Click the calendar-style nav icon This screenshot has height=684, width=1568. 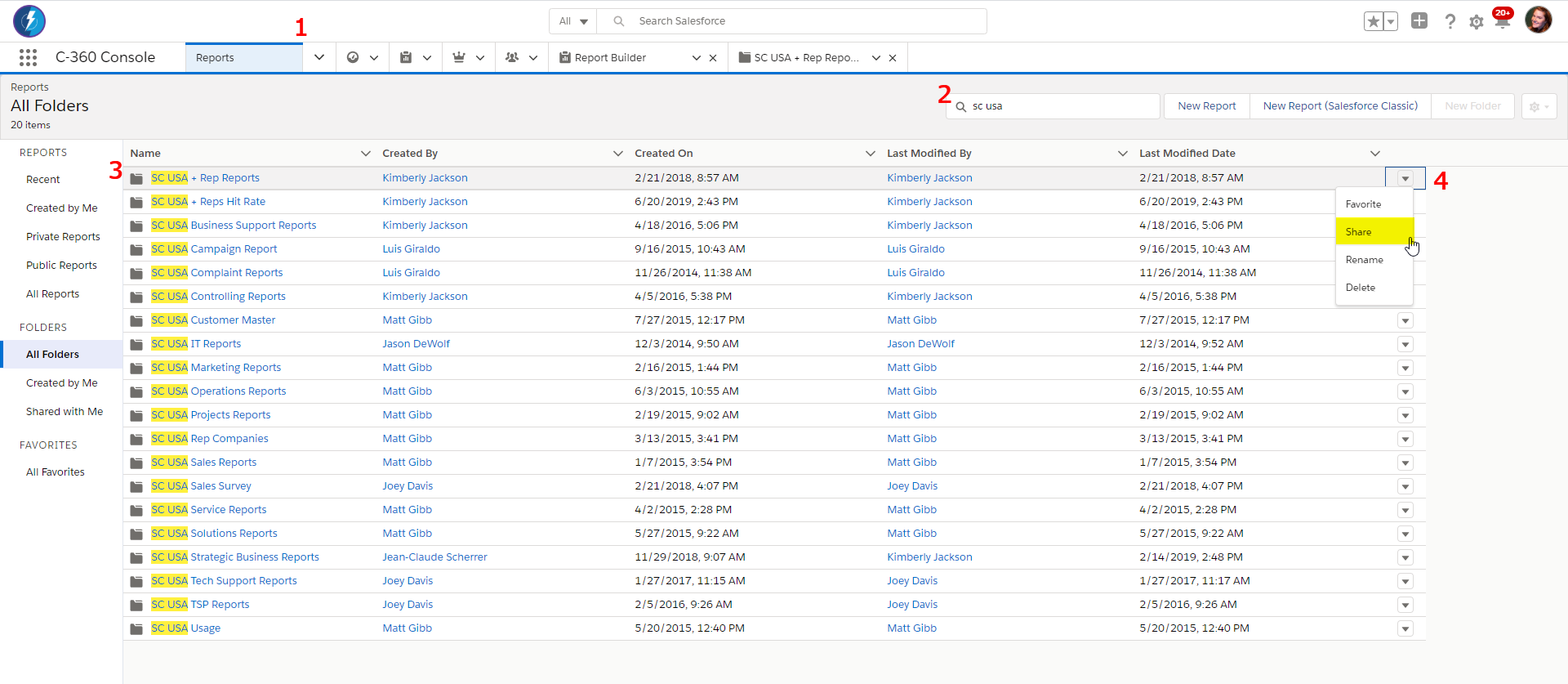click(x=406, y=57)
